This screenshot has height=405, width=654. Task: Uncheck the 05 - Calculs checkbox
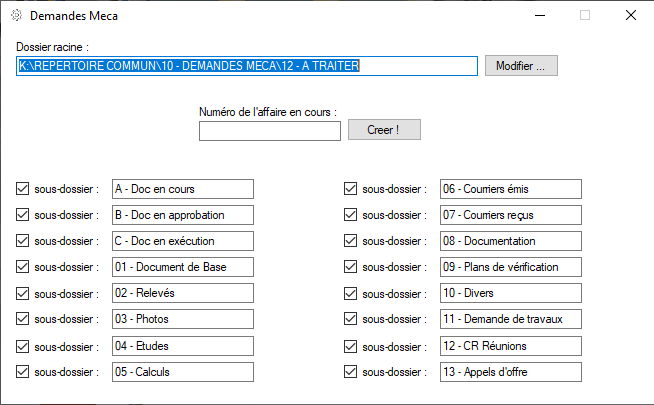tap(22, 372)
